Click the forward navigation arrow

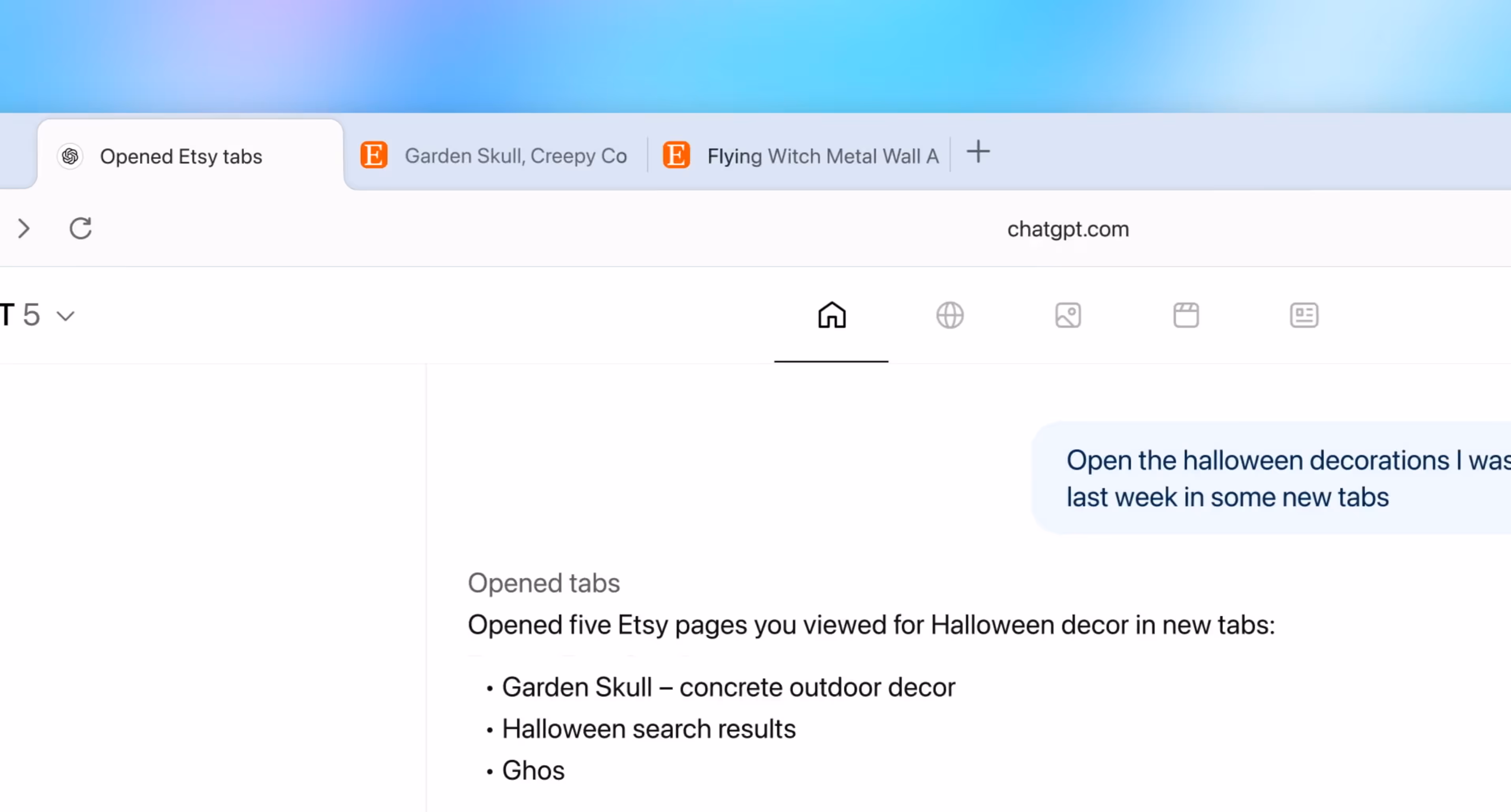(24, 229)
